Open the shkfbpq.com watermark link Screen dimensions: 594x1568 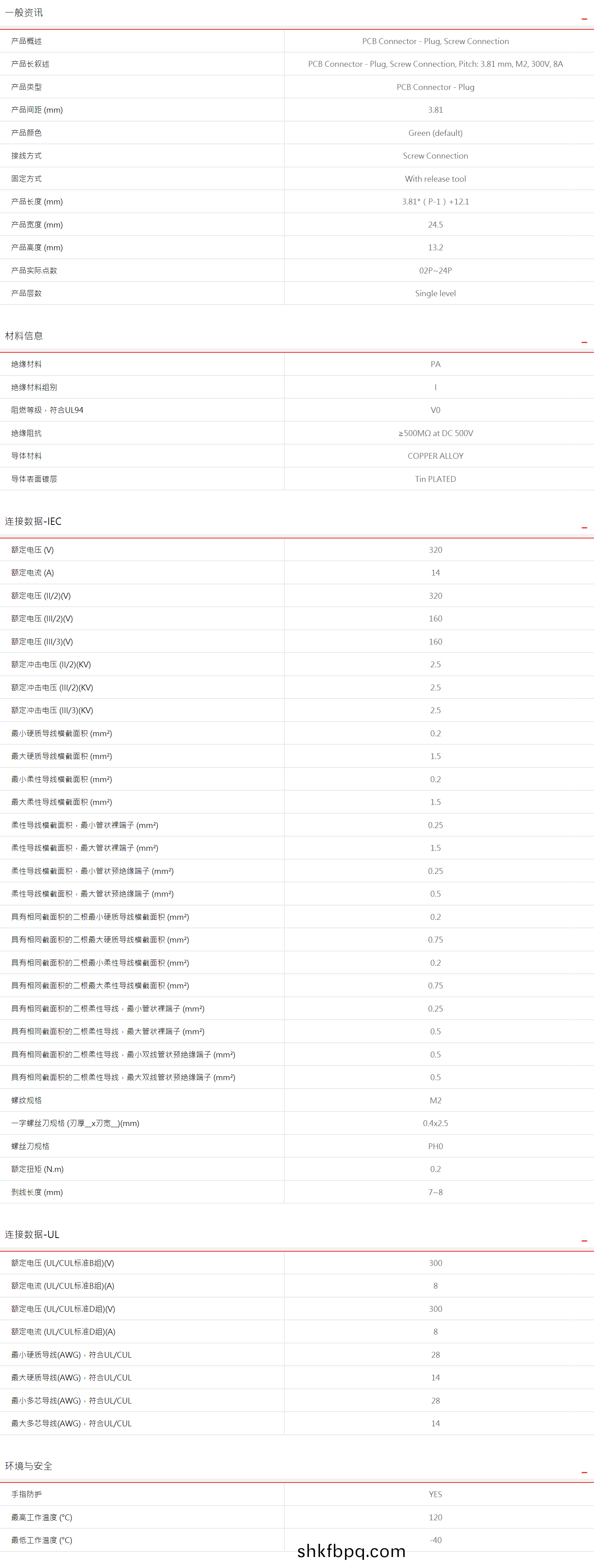(351, 1551)
